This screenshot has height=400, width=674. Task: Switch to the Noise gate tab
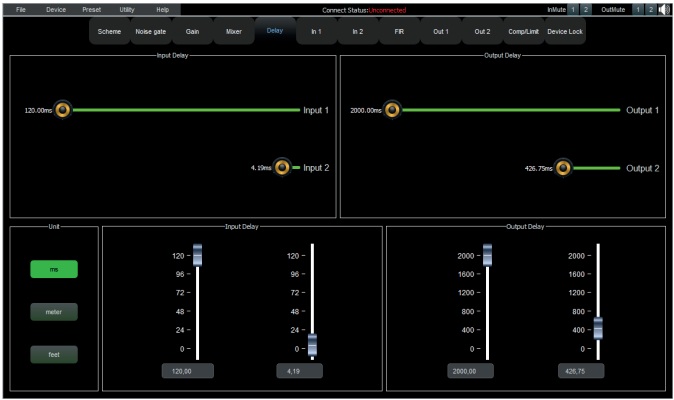pyautogui.click(x=151, y=32)
